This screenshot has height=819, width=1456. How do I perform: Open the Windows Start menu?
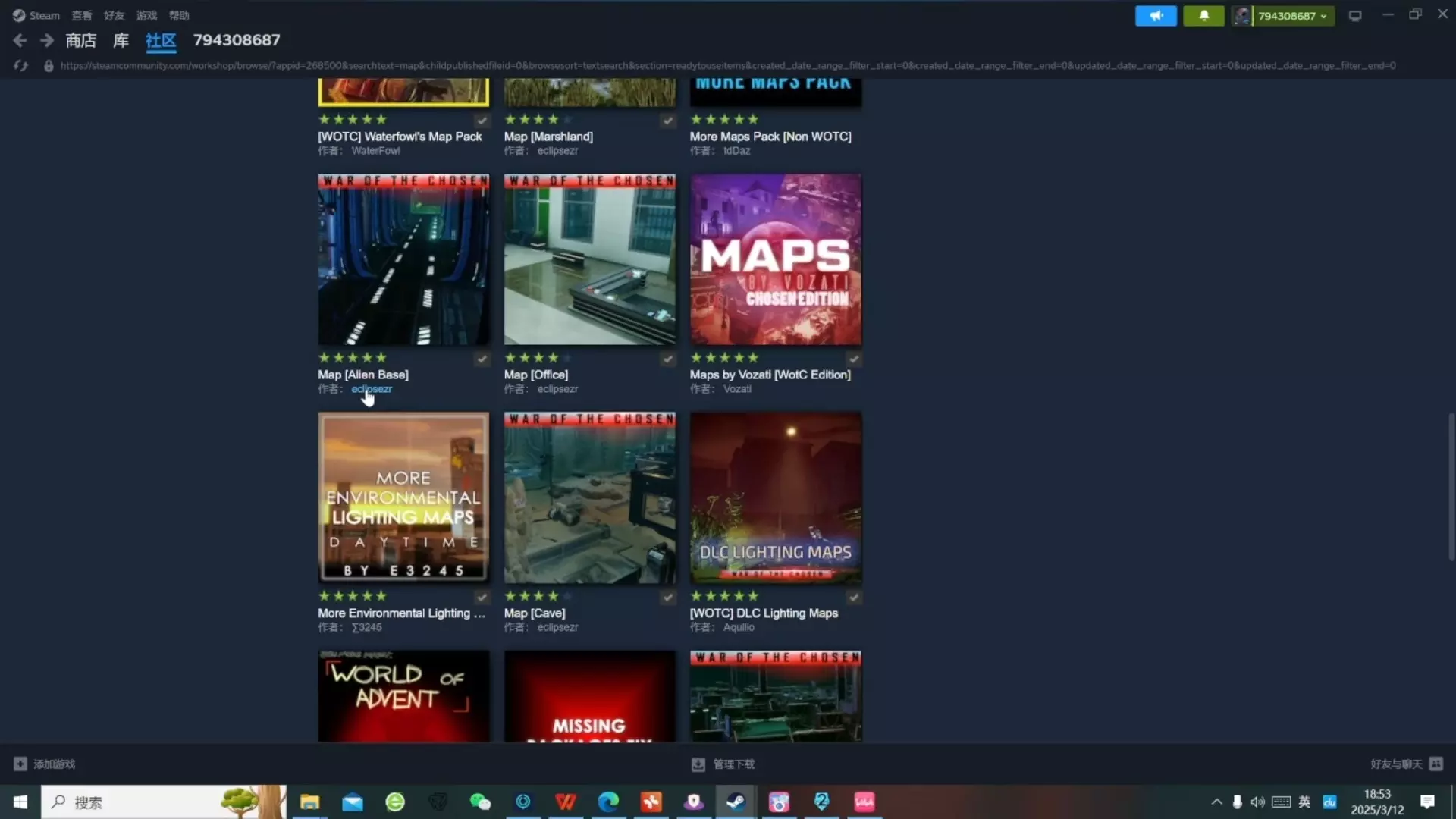pos(20,802)
